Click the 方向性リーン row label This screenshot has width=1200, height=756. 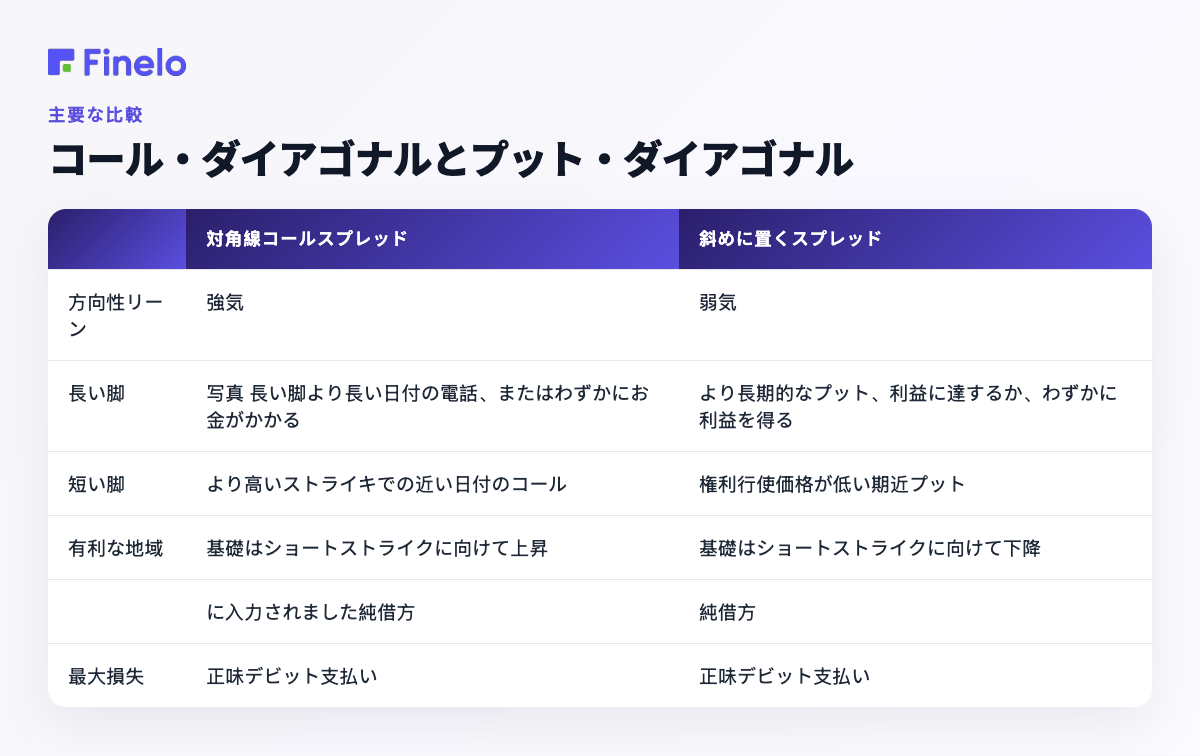tap(116, 315)
